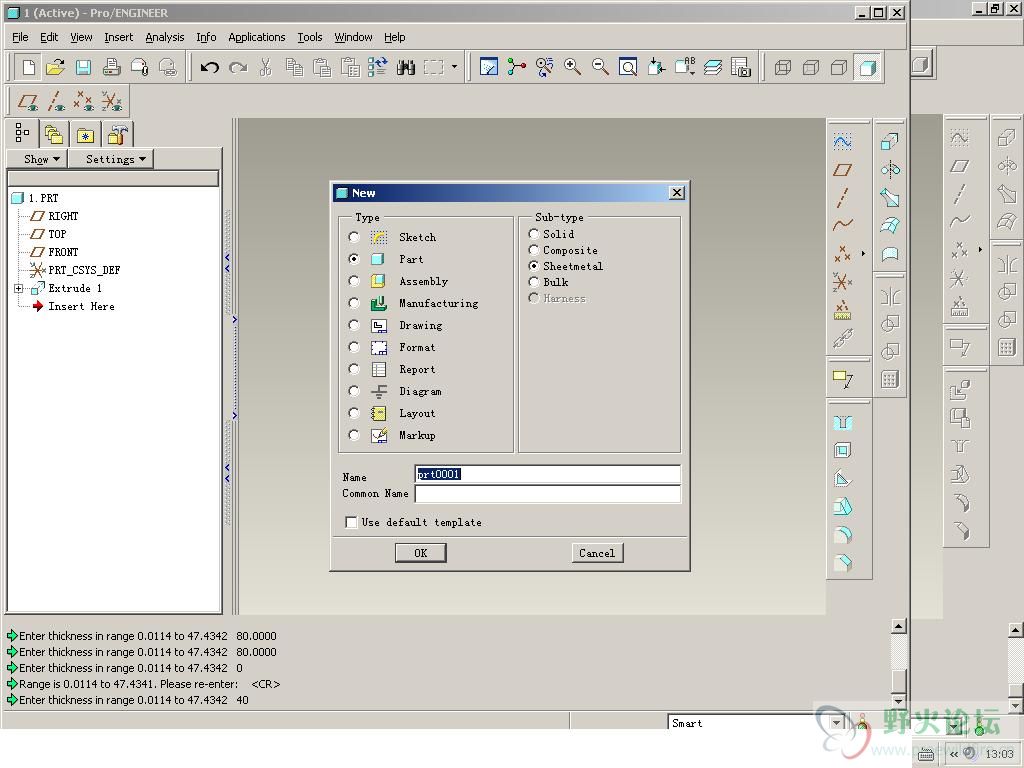This screenshot has width=1024, height=768.
Task: Select Hidden Line display icon
Action: pos(810,67)
